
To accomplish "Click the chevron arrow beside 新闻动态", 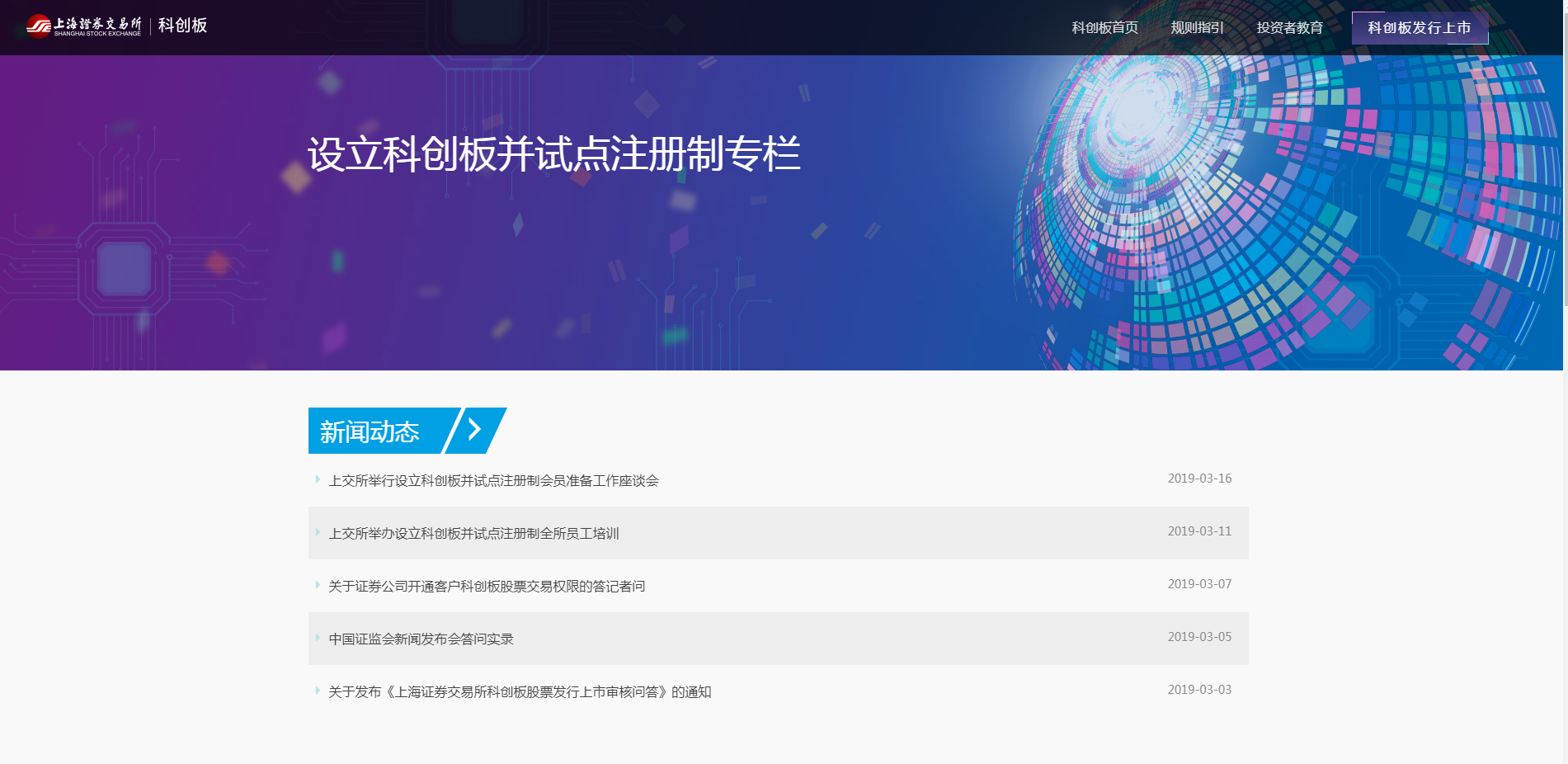I will (x=474, y=429).
